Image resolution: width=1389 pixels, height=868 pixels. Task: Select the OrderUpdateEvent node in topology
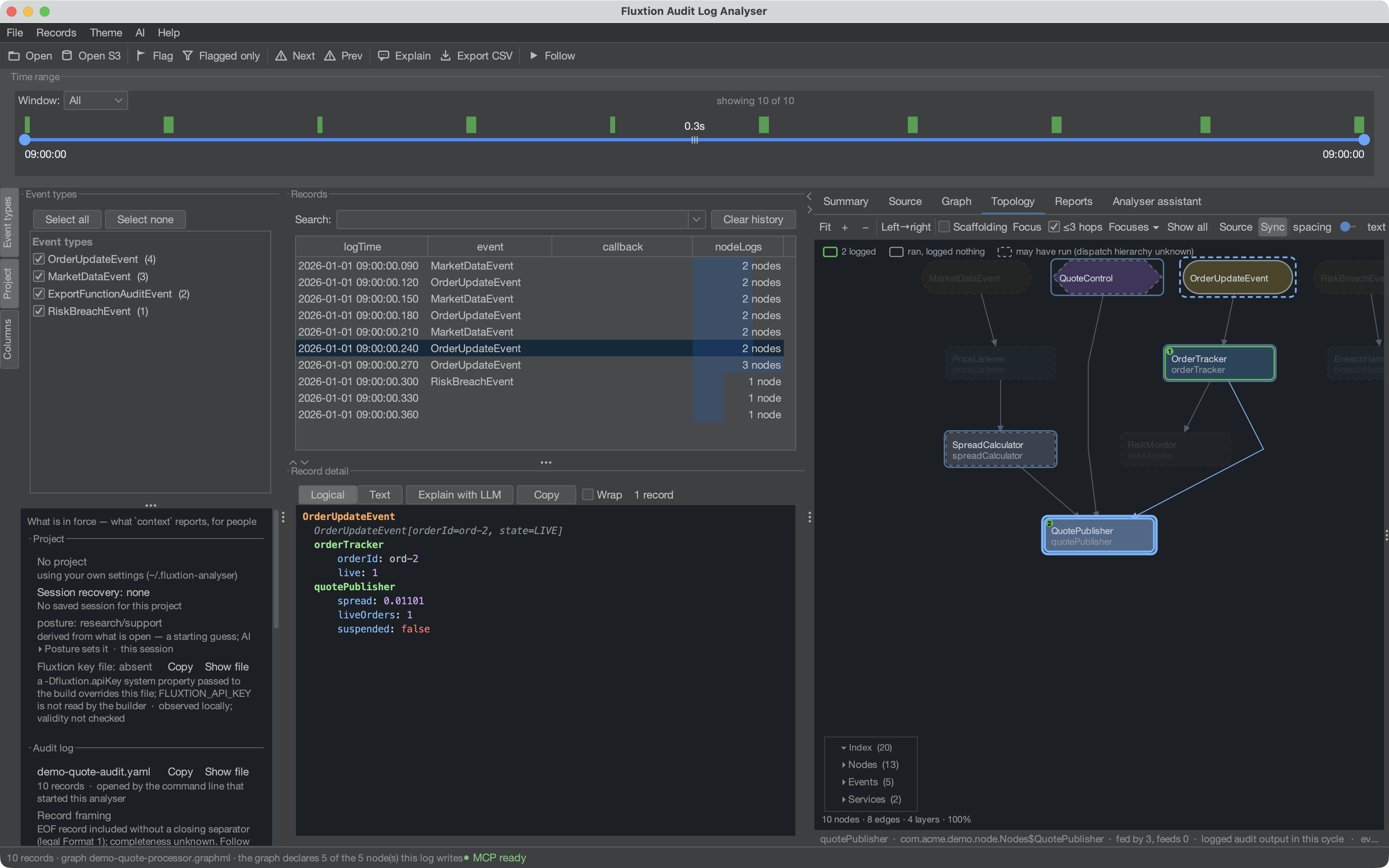point(1237,278)
